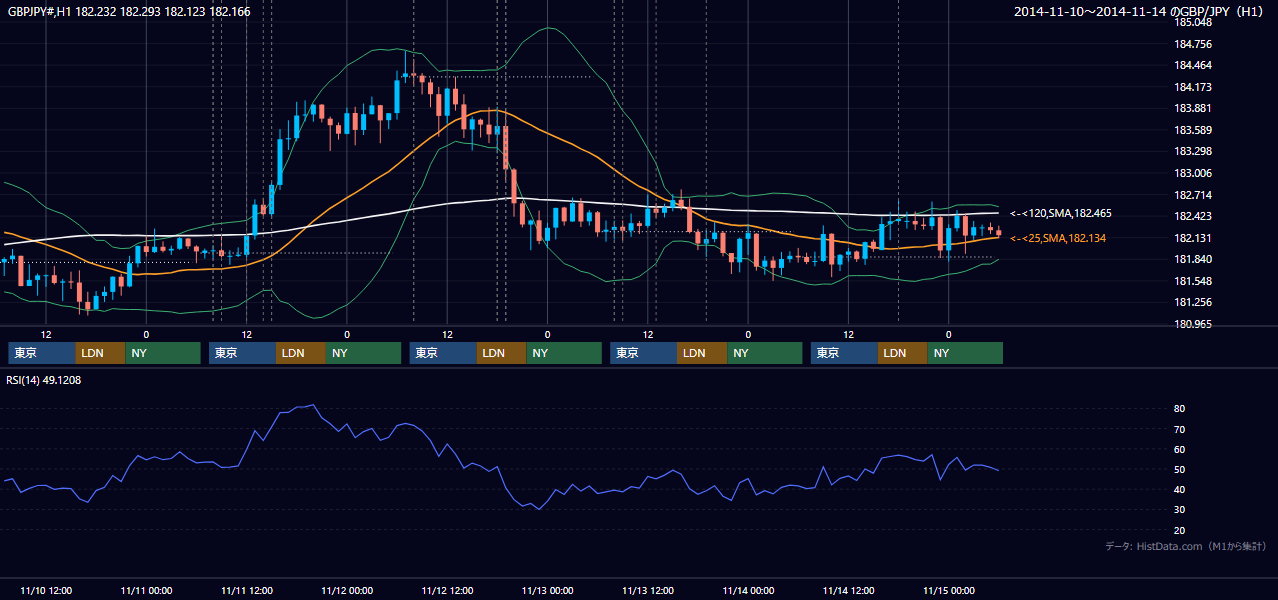Select the 25 SMA label 182.134
1278x600 pixels.
pos(1060,238)
